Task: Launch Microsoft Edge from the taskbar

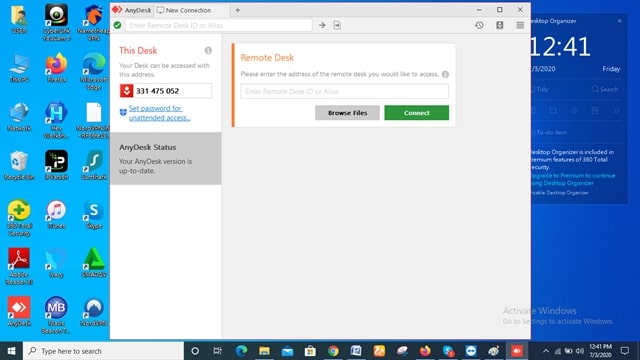Action: (x=241, y=351)
